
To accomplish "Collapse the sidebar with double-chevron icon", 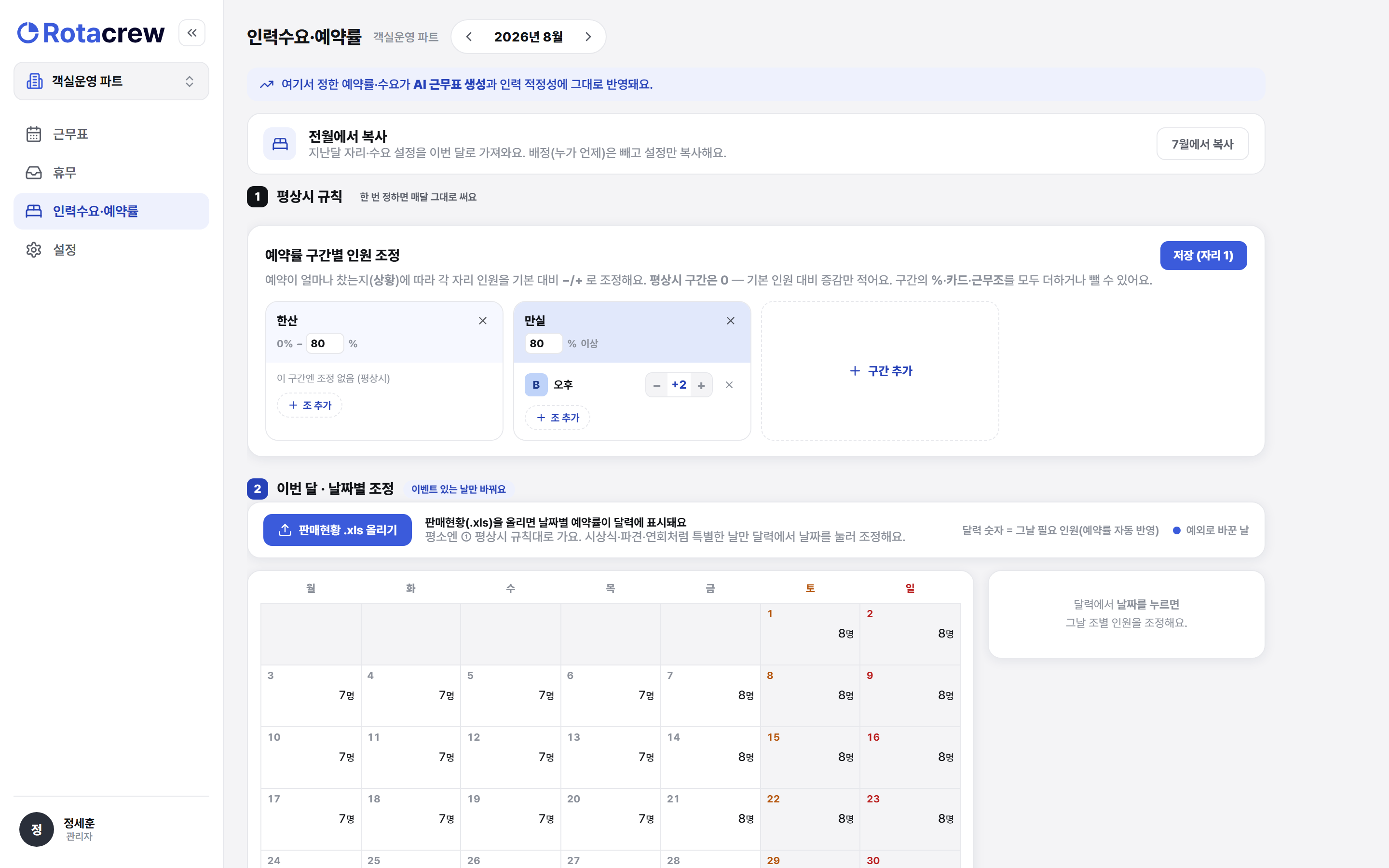I will tap(191, 33).
